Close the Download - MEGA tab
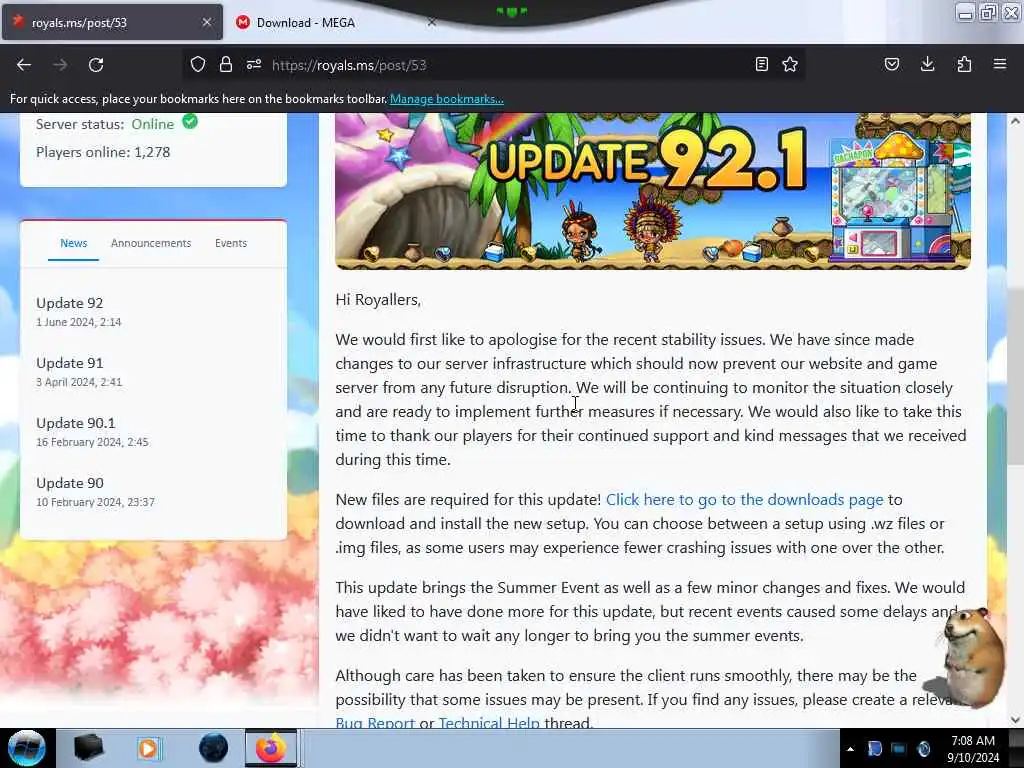Screen dimensions: 1024x768 [x=432, y=22]
